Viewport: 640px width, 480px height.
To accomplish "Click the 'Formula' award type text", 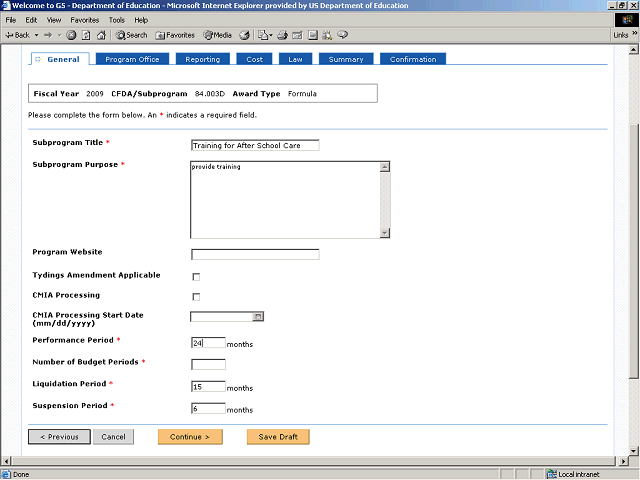I will coord(302,93).
